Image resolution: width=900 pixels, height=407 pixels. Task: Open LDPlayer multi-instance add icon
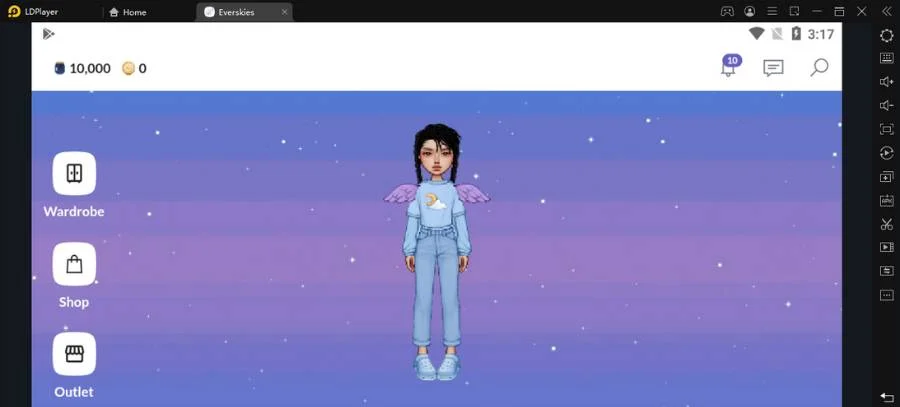(886, 177)
